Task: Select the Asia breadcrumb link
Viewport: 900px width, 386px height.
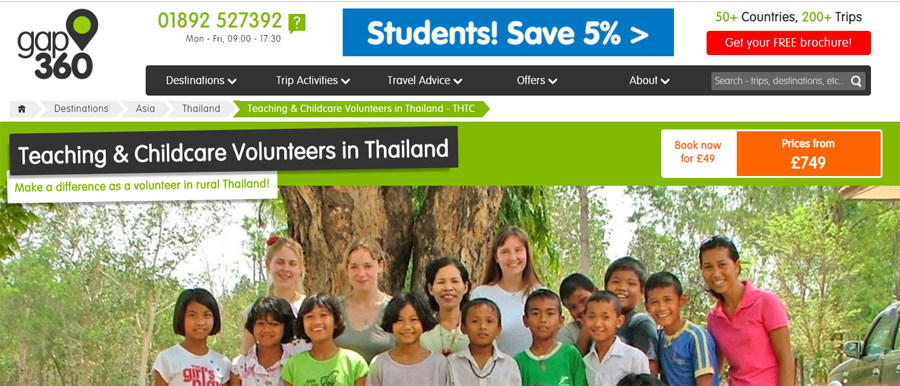Action: pos(145,109)
